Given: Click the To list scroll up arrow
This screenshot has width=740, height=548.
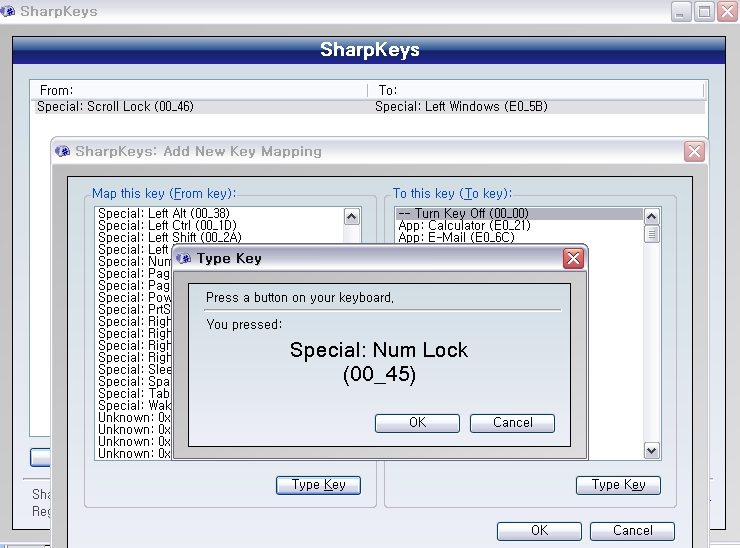Looking at the screenshot, I should click(x=651, y=217).
